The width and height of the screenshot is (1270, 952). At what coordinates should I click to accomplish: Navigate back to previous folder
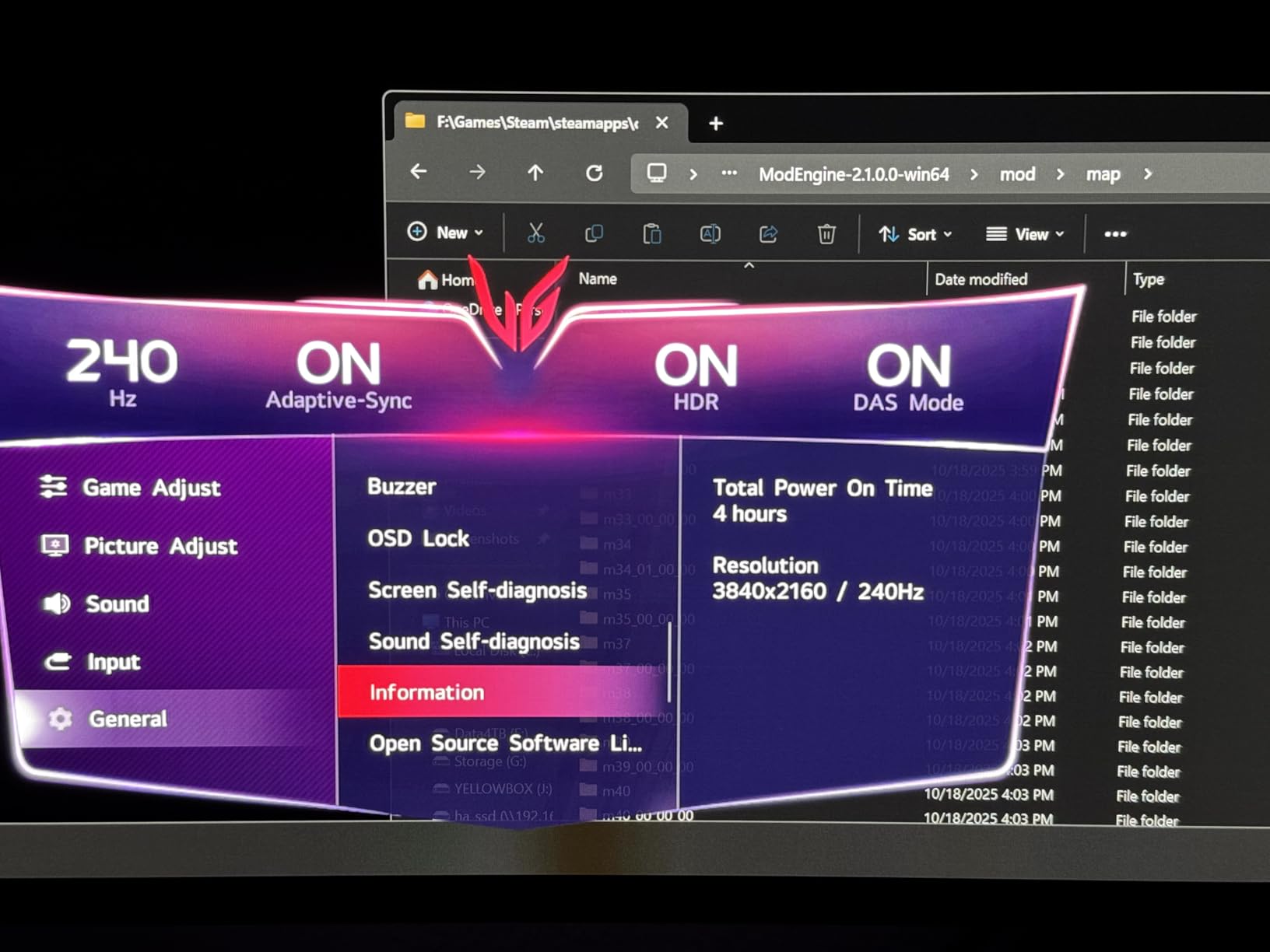point(419,172)
